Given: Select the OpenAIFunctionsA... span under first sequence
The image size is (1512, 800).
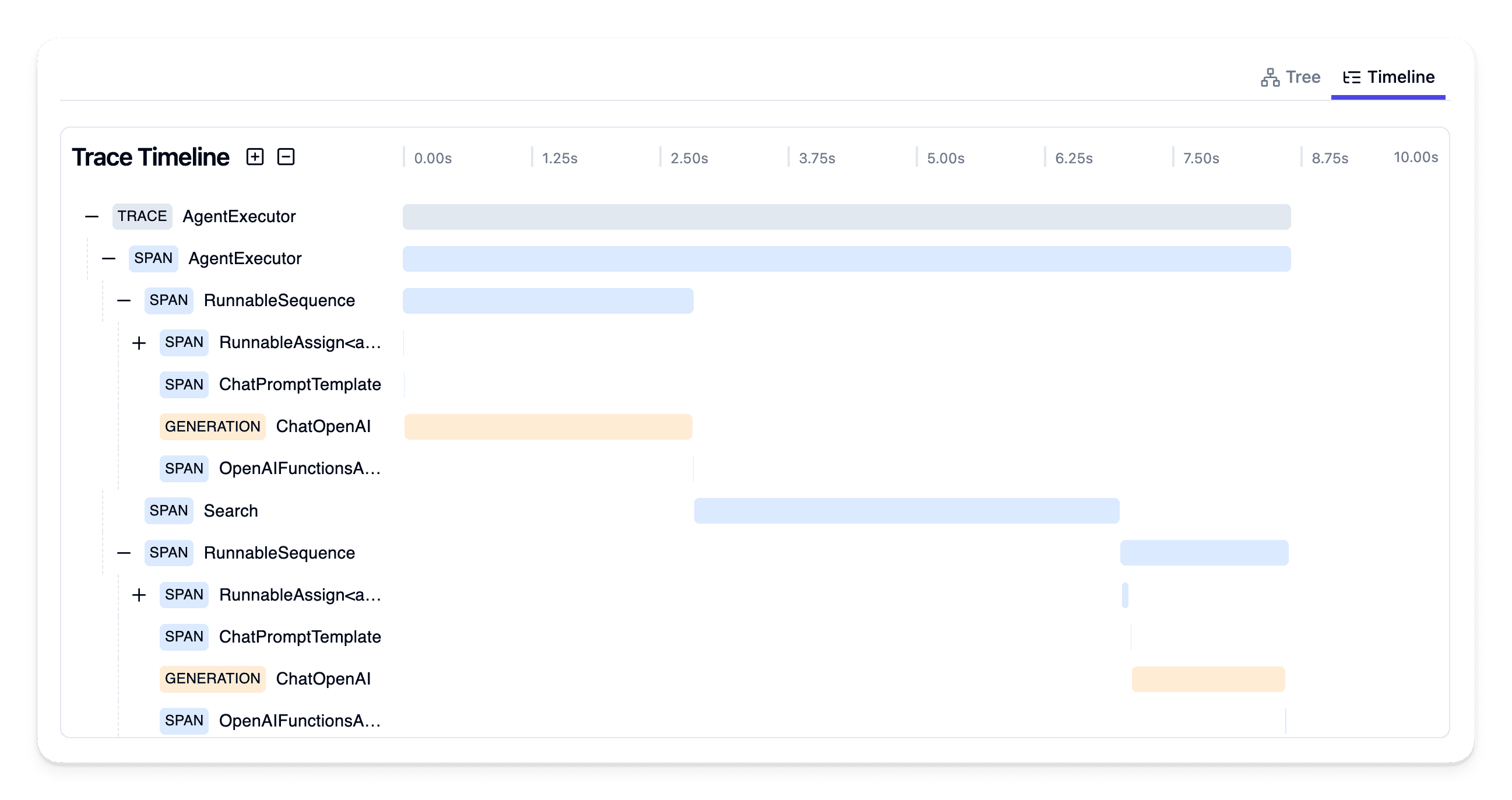Looking at the screenshot, I should 301,468.
